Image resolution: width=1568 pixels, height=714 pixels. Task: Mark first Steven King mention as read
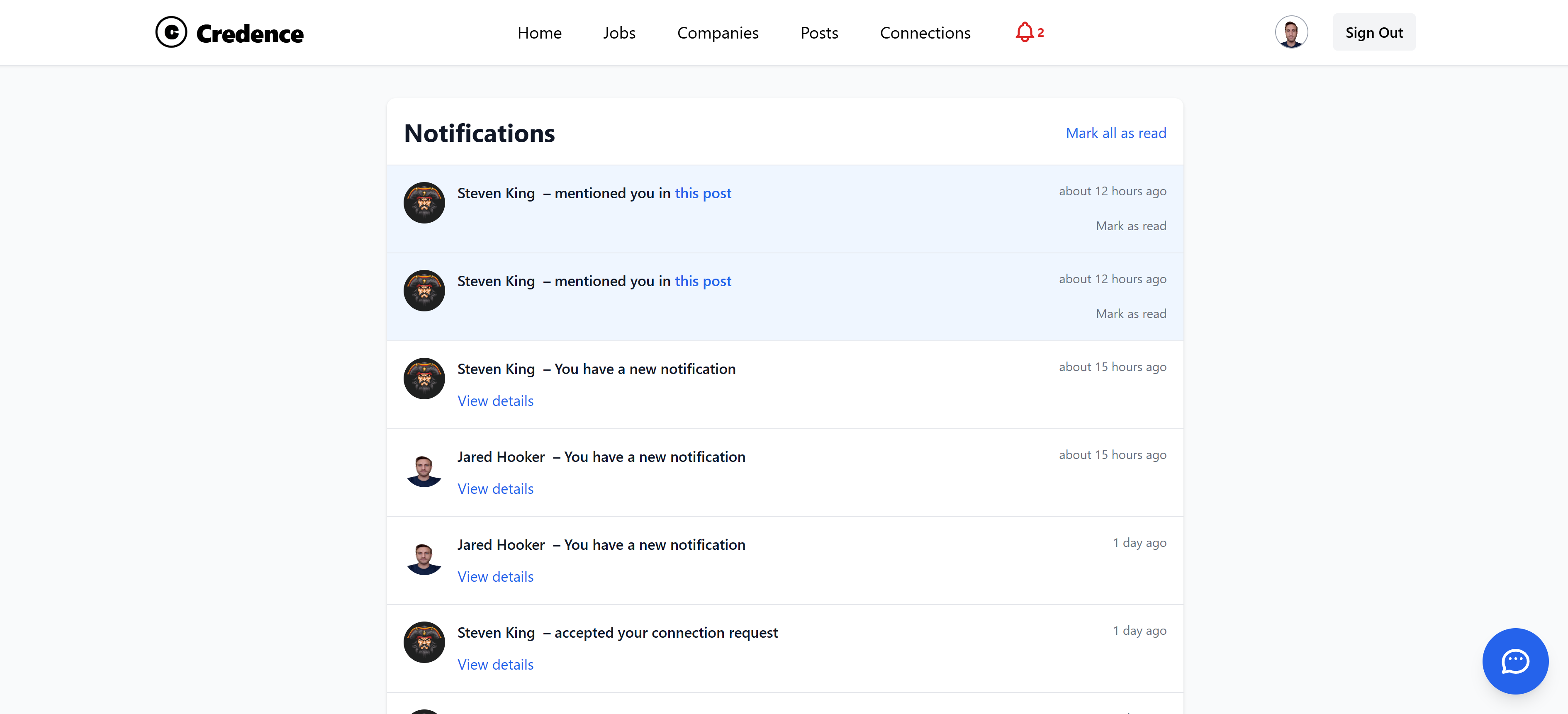click(x=1130, y=226)
